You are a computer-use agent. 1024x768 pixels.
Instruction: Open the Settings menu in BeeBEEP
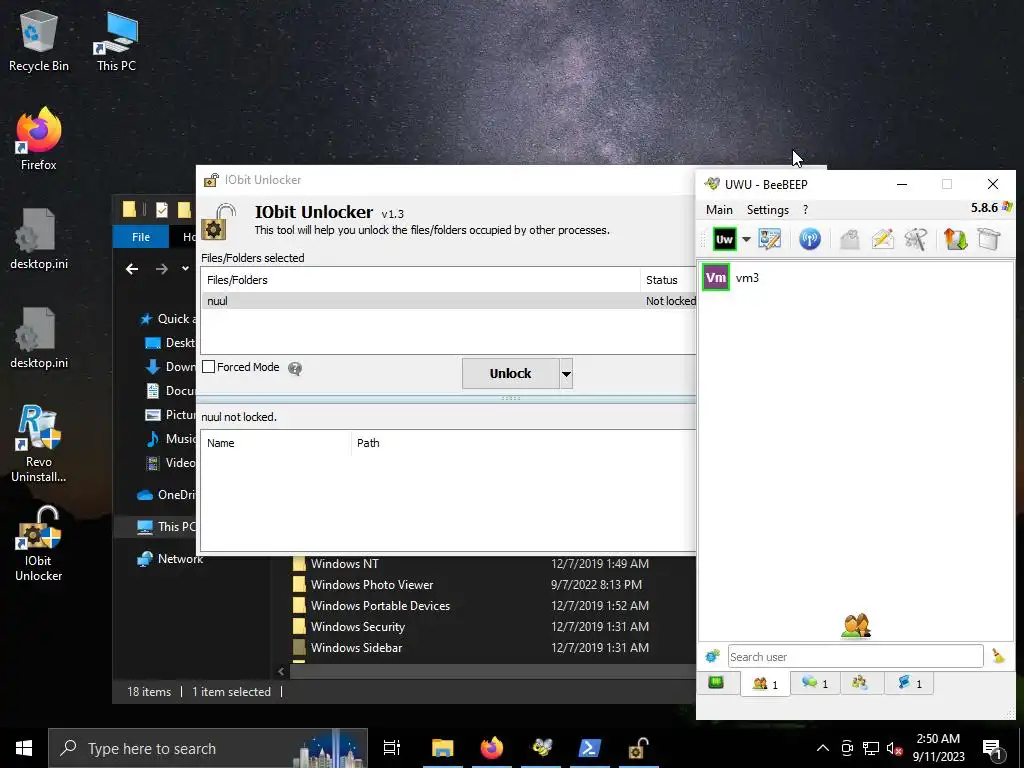[x=767, y=210]
